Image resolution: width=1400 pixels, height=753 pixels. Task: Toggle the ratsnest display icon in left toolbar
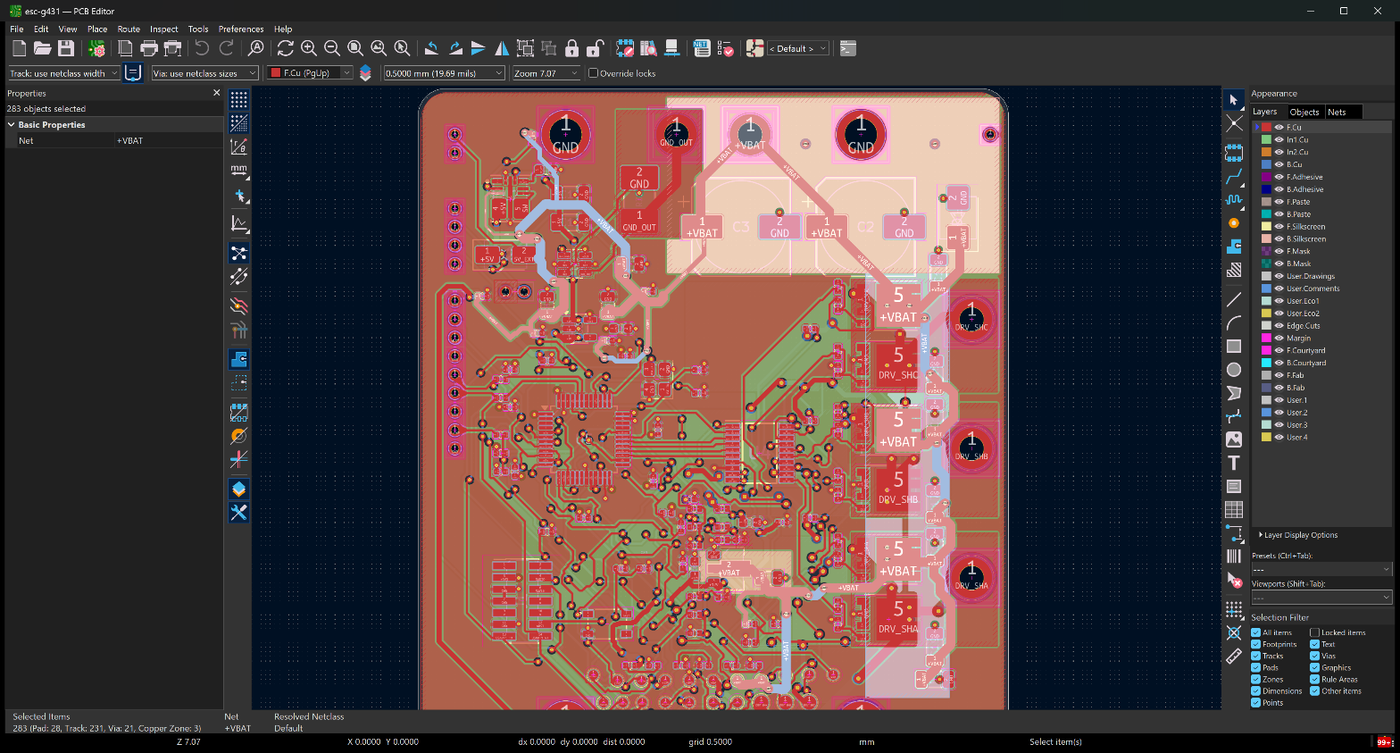click(239, 253)
